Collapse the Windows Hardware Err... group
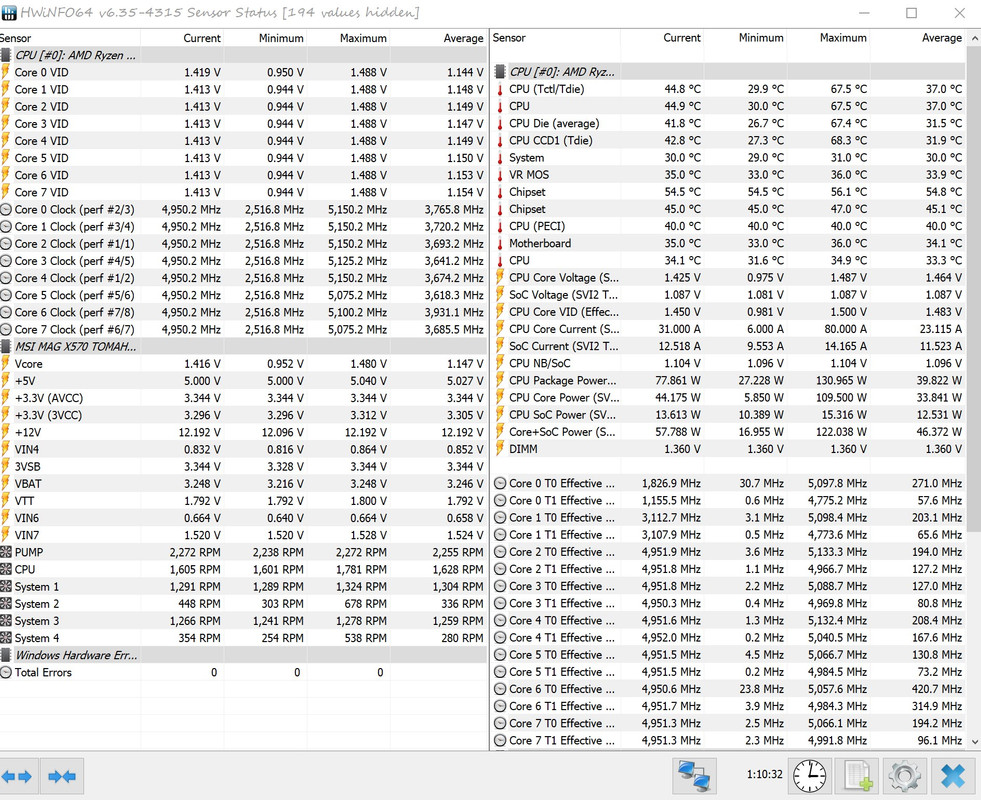The width and height of the screenshot is (981, 800). tap(243, 655)
